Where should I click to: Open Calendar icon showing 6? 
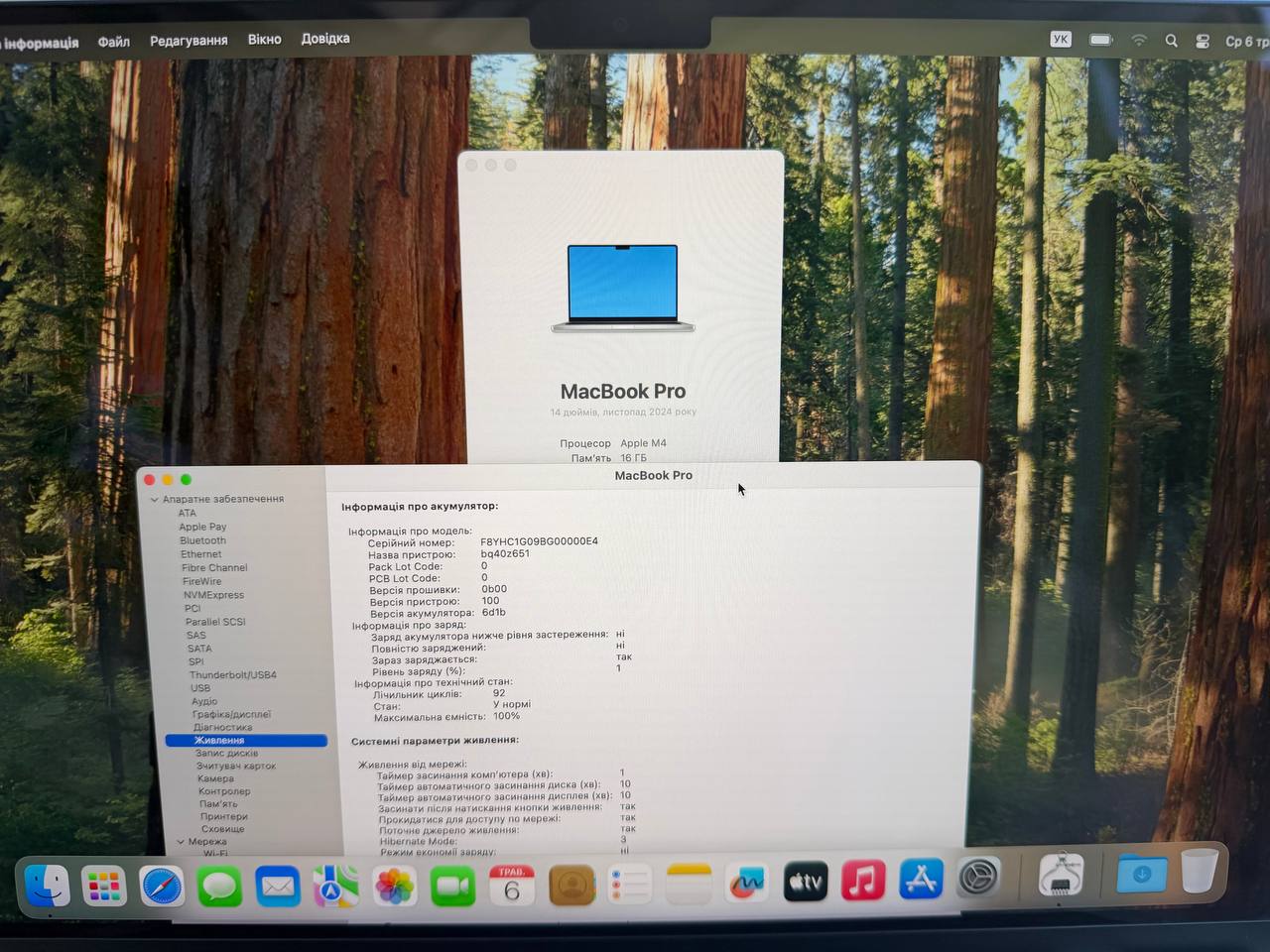click(511, 885)
